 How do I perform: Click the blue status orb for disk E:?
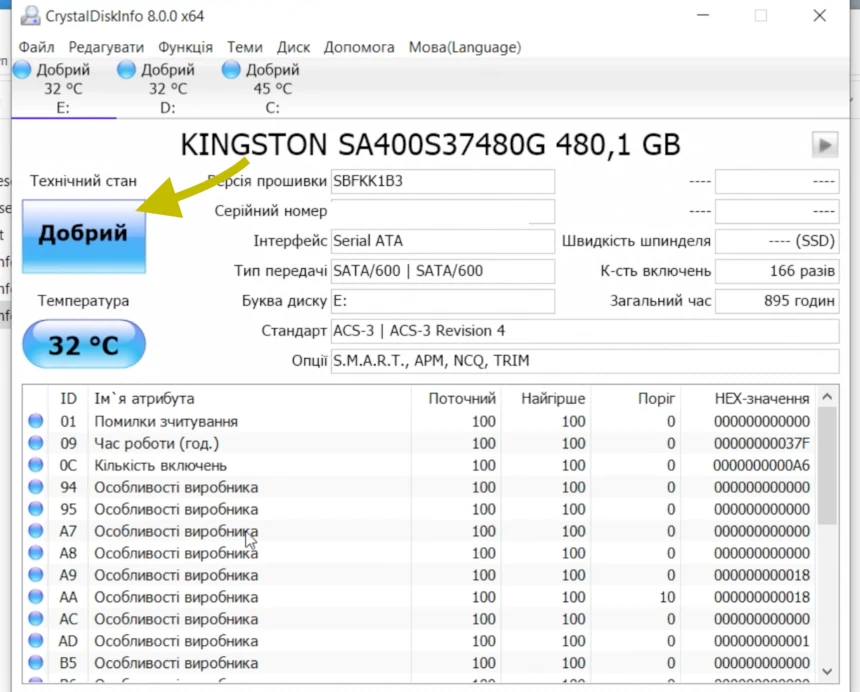(22, 70)
